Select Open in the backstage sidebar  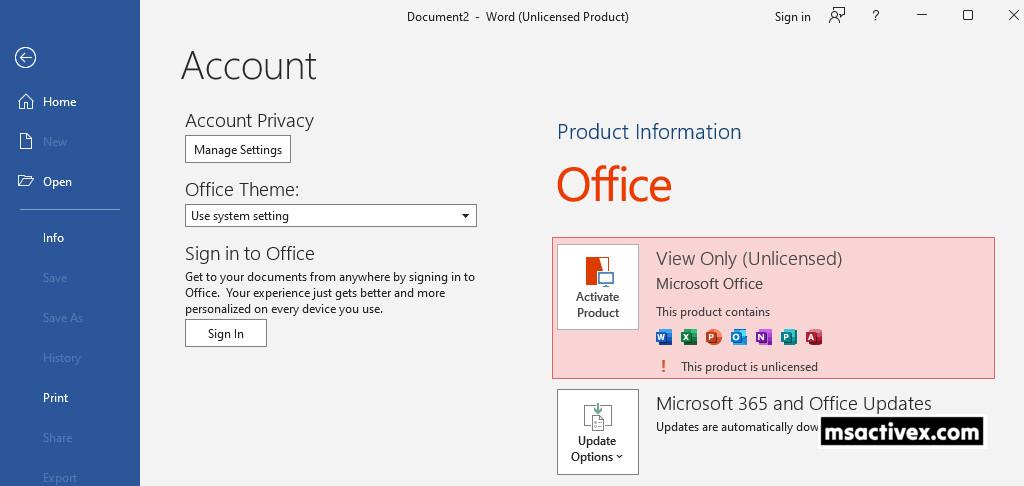pos(57,182)
